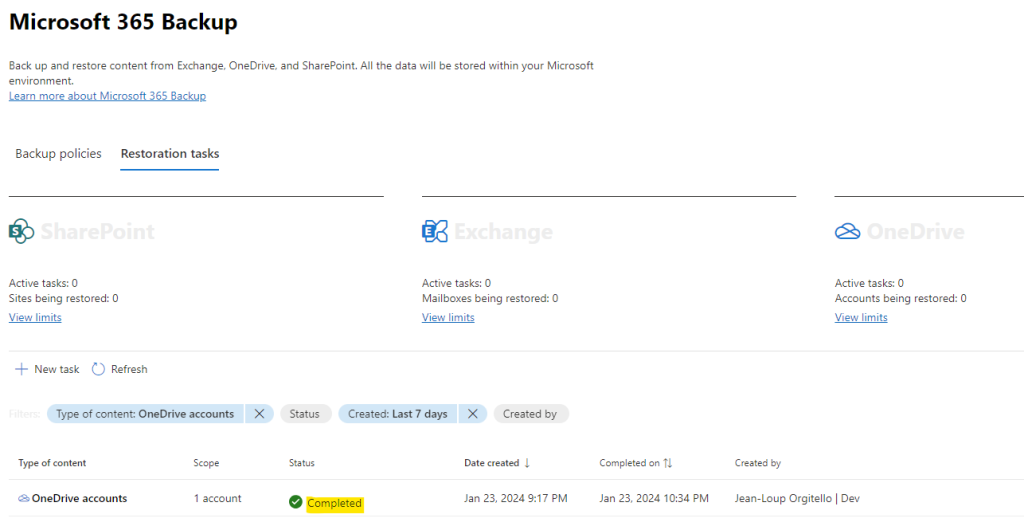The width and height of the screenshot is (1024, 526).
Task: Click the SharePoint logo icon
Action: [21, 231]
